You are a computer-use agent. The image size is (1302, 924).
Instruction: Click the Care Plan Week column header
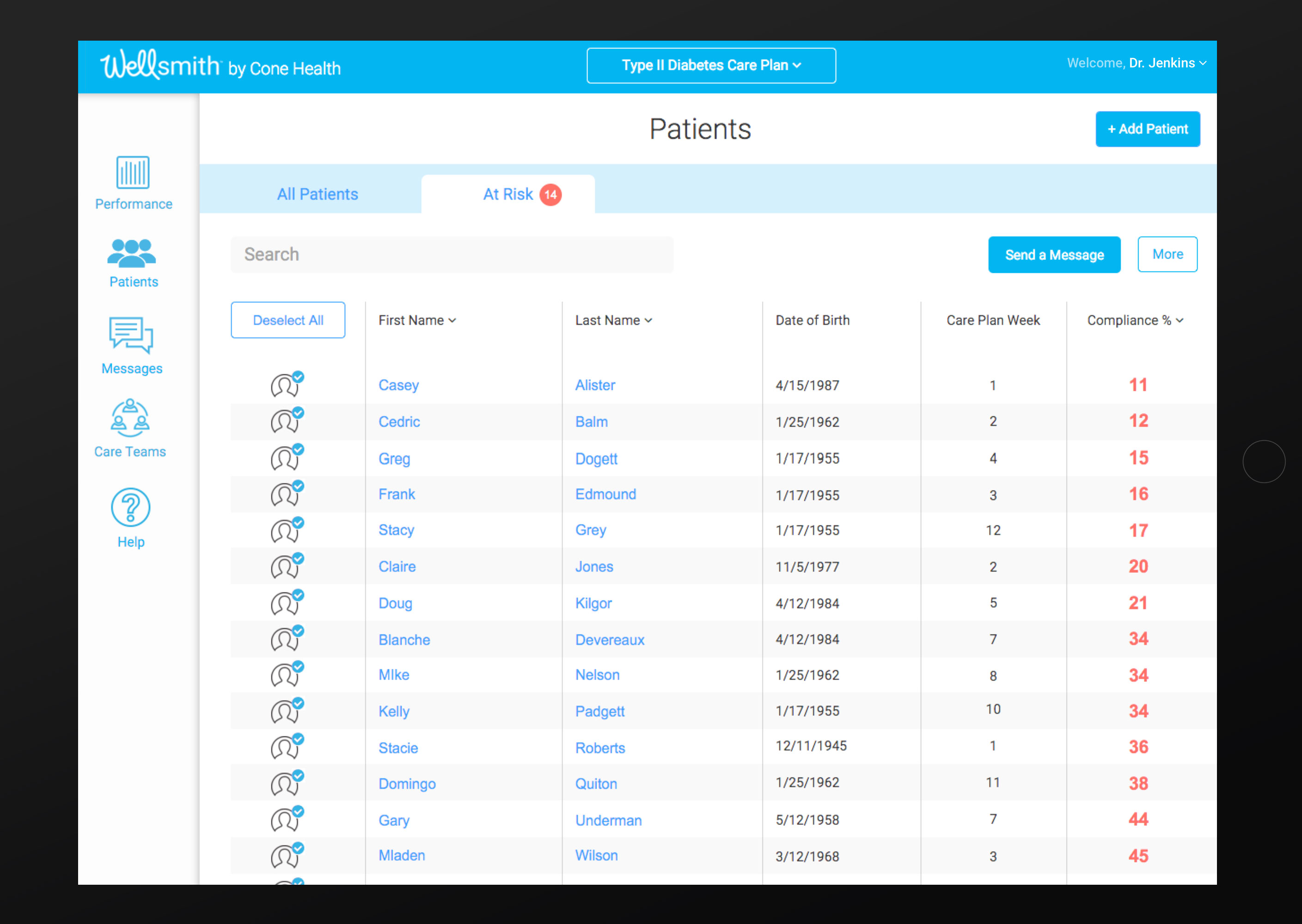click(993, 320)
